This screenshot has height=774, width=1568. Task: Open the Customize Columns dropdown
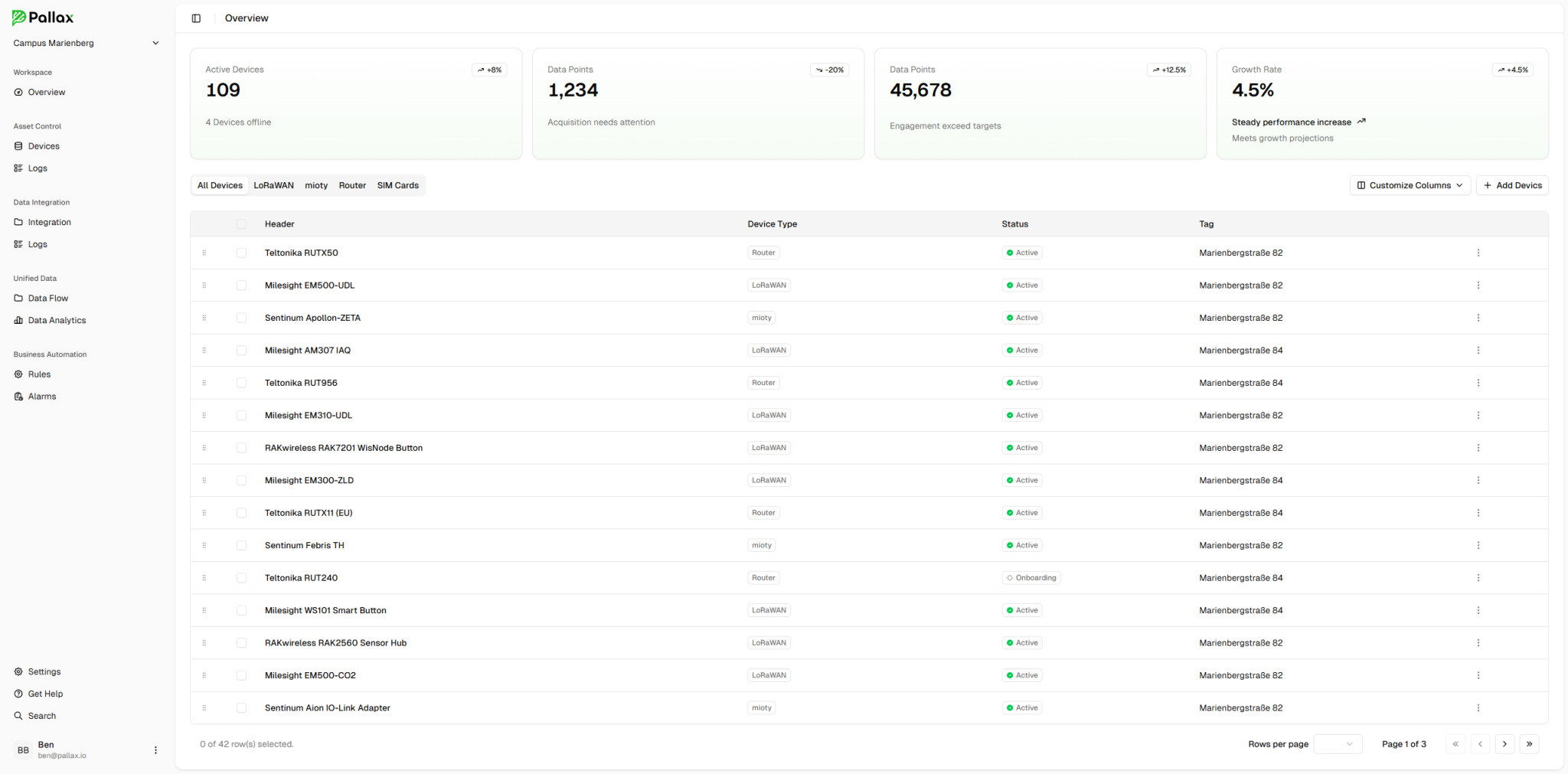[1410, 185]
